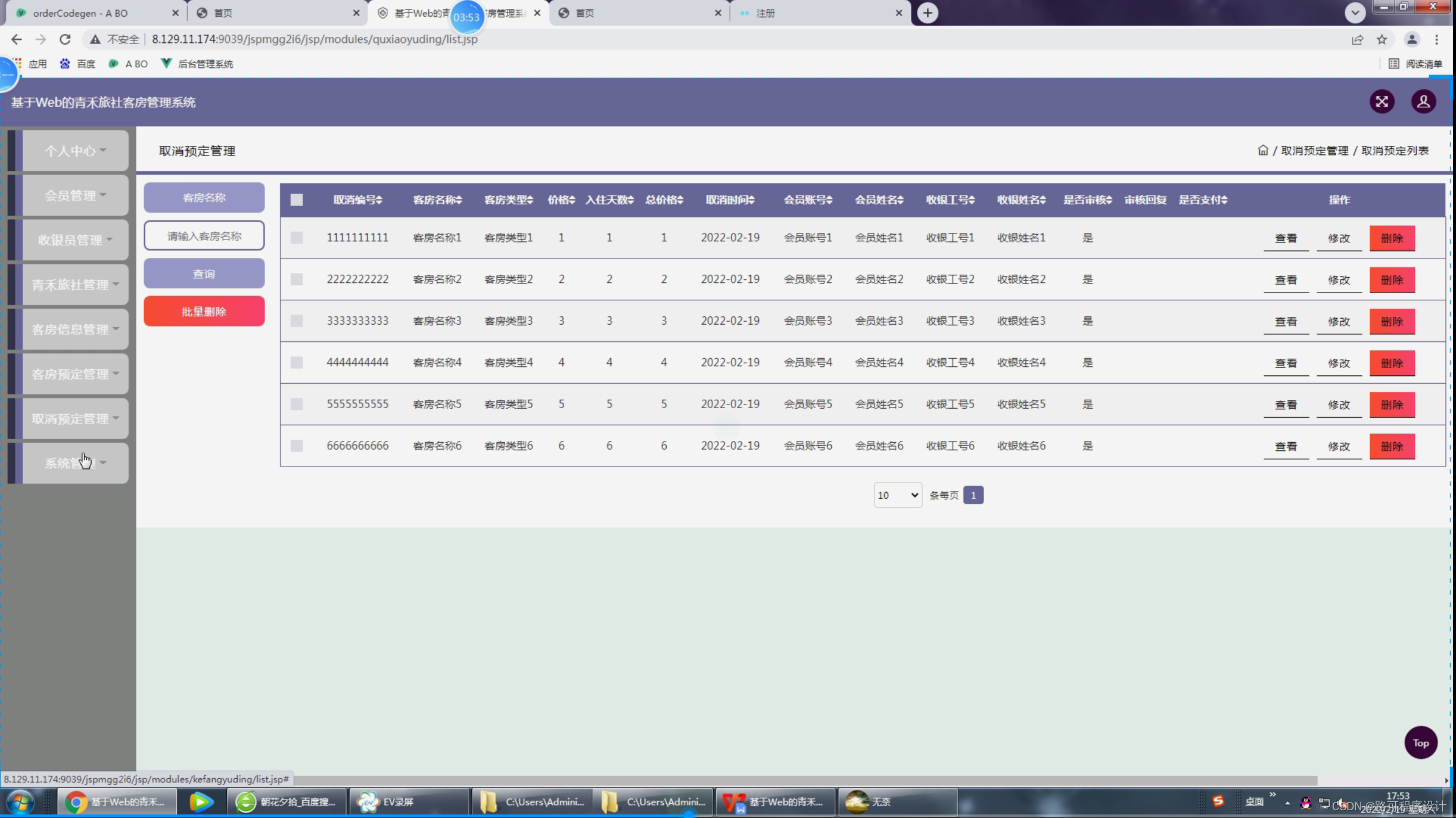Expand the 系统管理 sidebar menu
The width and height of the screenshot is (1456, 818).
[x=75, y=463]
